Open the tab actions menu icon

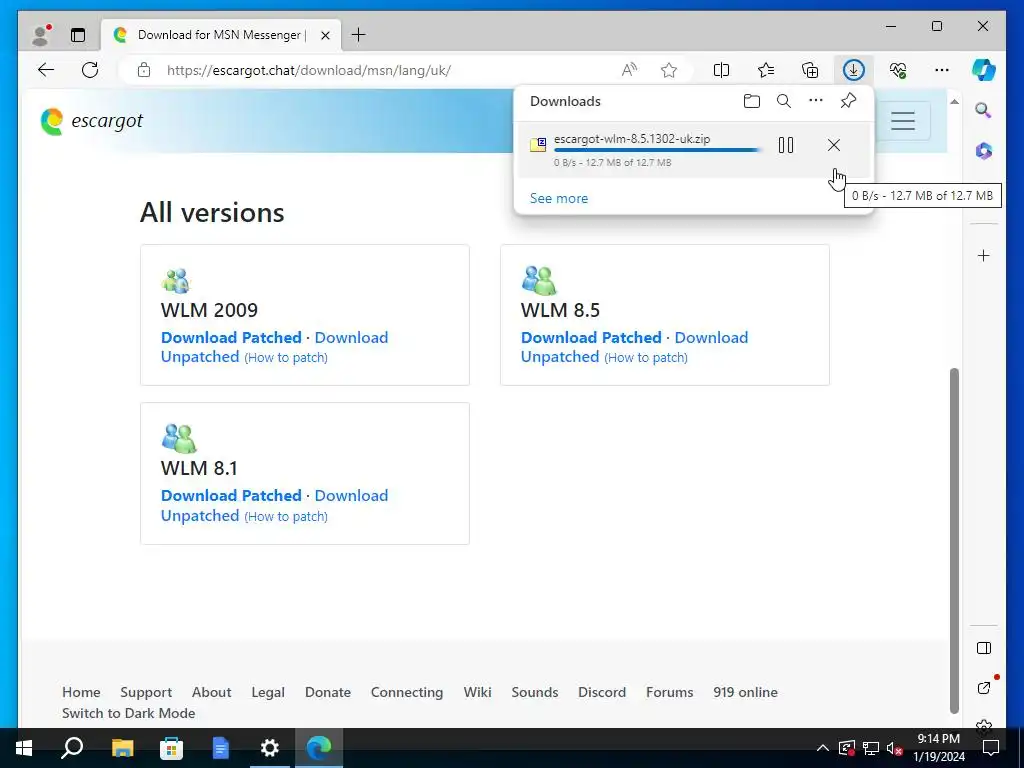tap(78, 35)
